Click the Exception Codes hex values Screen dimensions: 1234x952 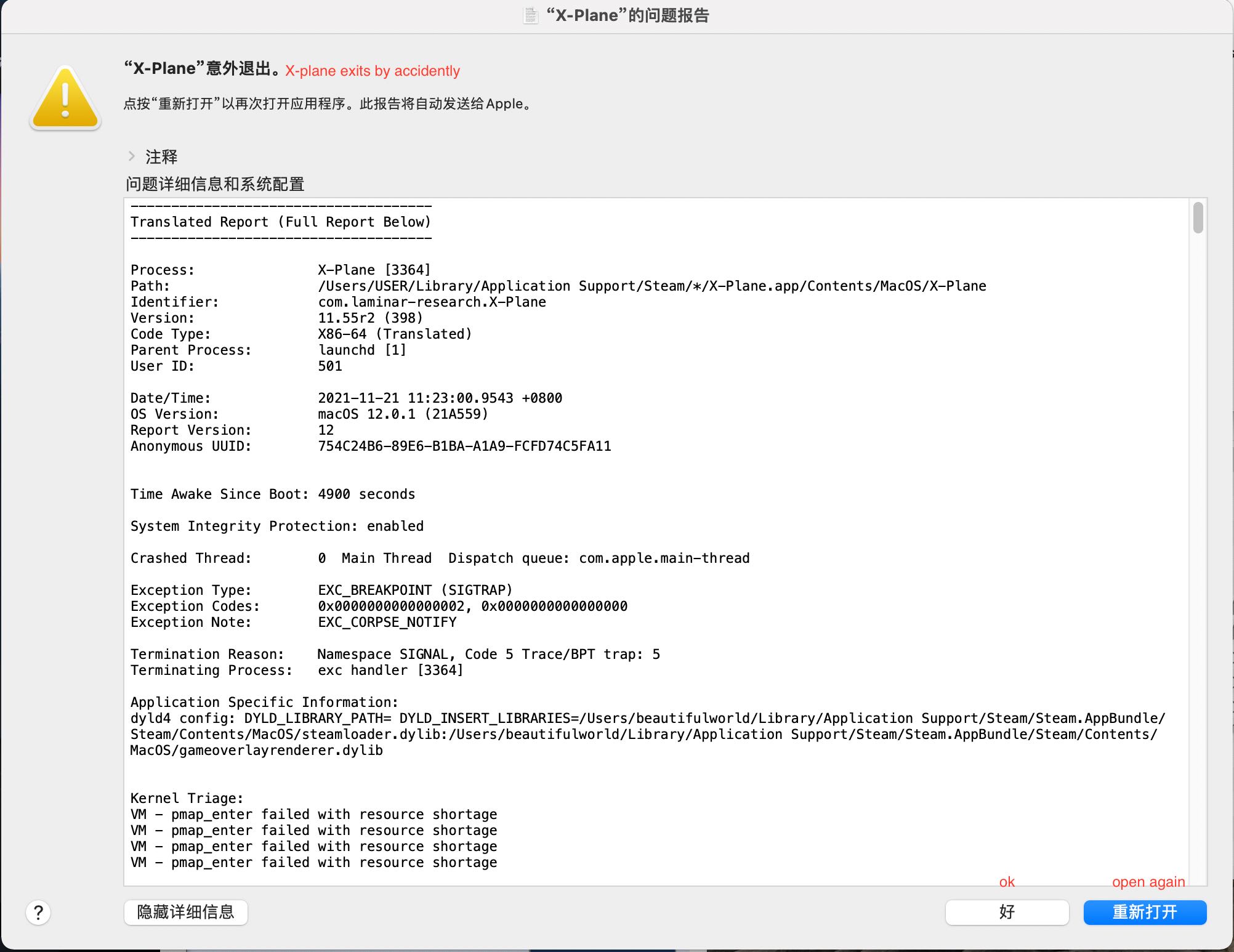pyautogui.click(x=473, y=606)
